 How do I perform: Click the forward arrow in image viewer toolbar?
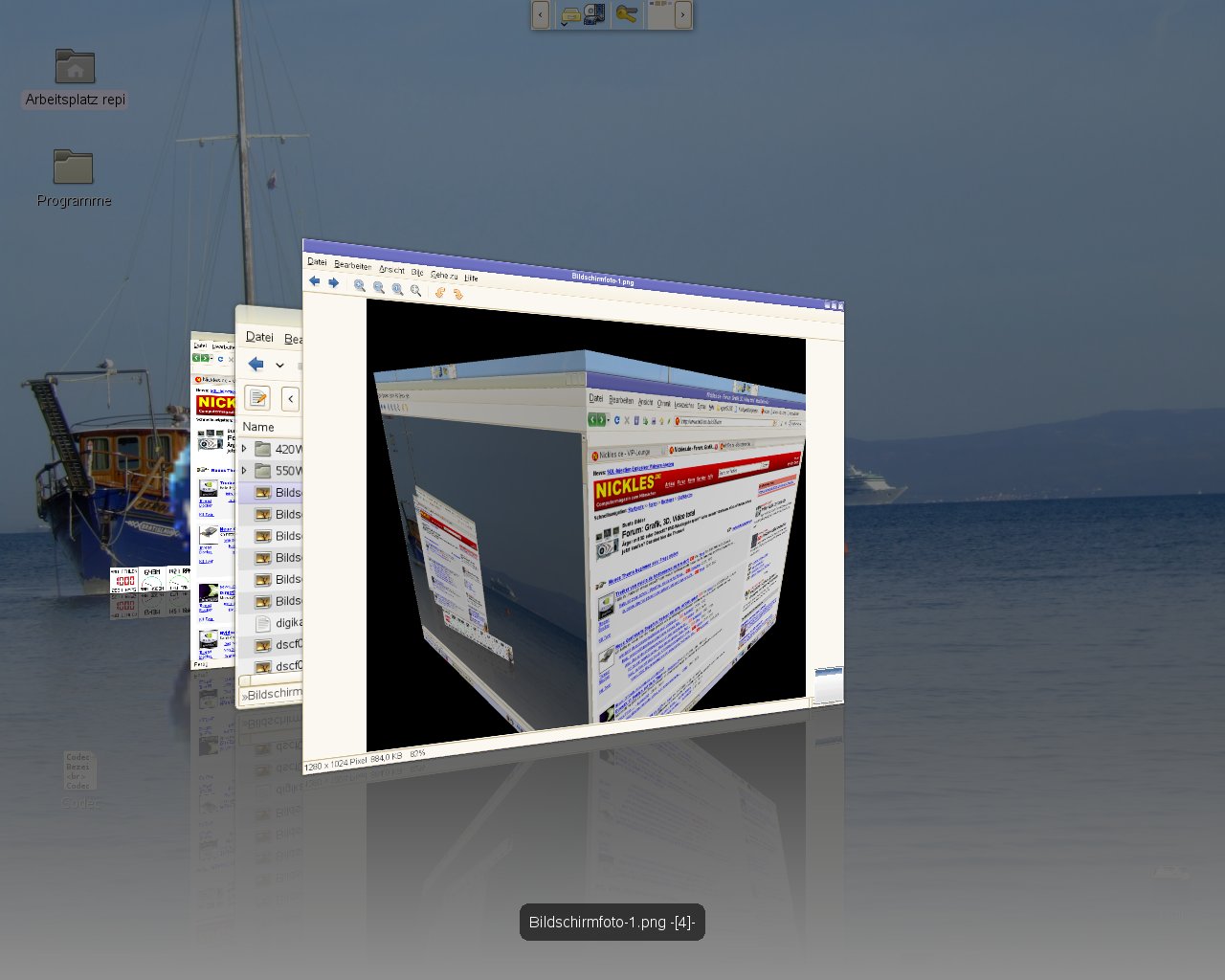333,283
